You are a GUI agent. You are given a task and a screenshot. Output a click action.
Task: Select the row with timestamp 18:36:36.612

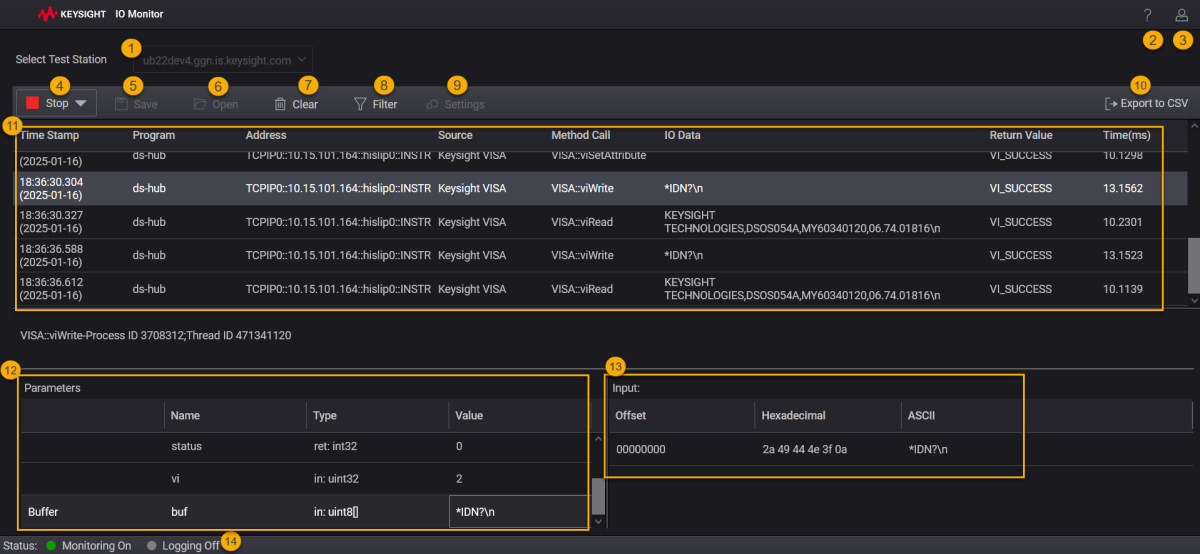point(602,289)
